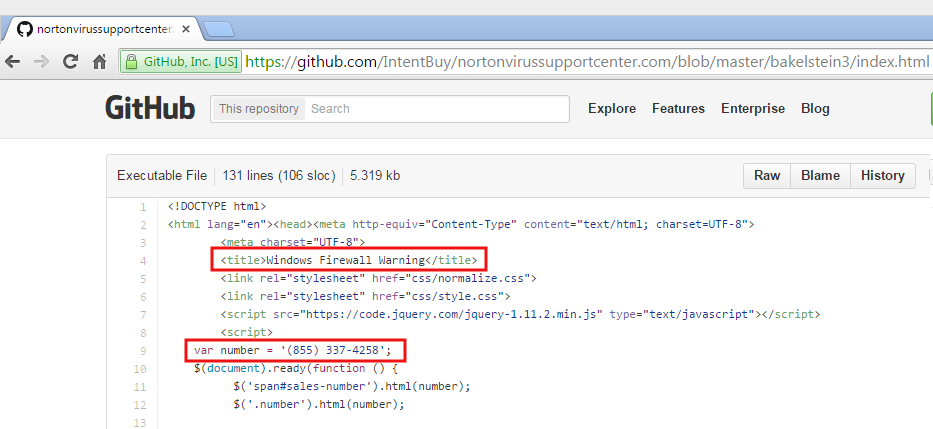This screenshot has height=429, width=933.
Task: Click the browser forward arrow
Action: (x=41, y=62)
